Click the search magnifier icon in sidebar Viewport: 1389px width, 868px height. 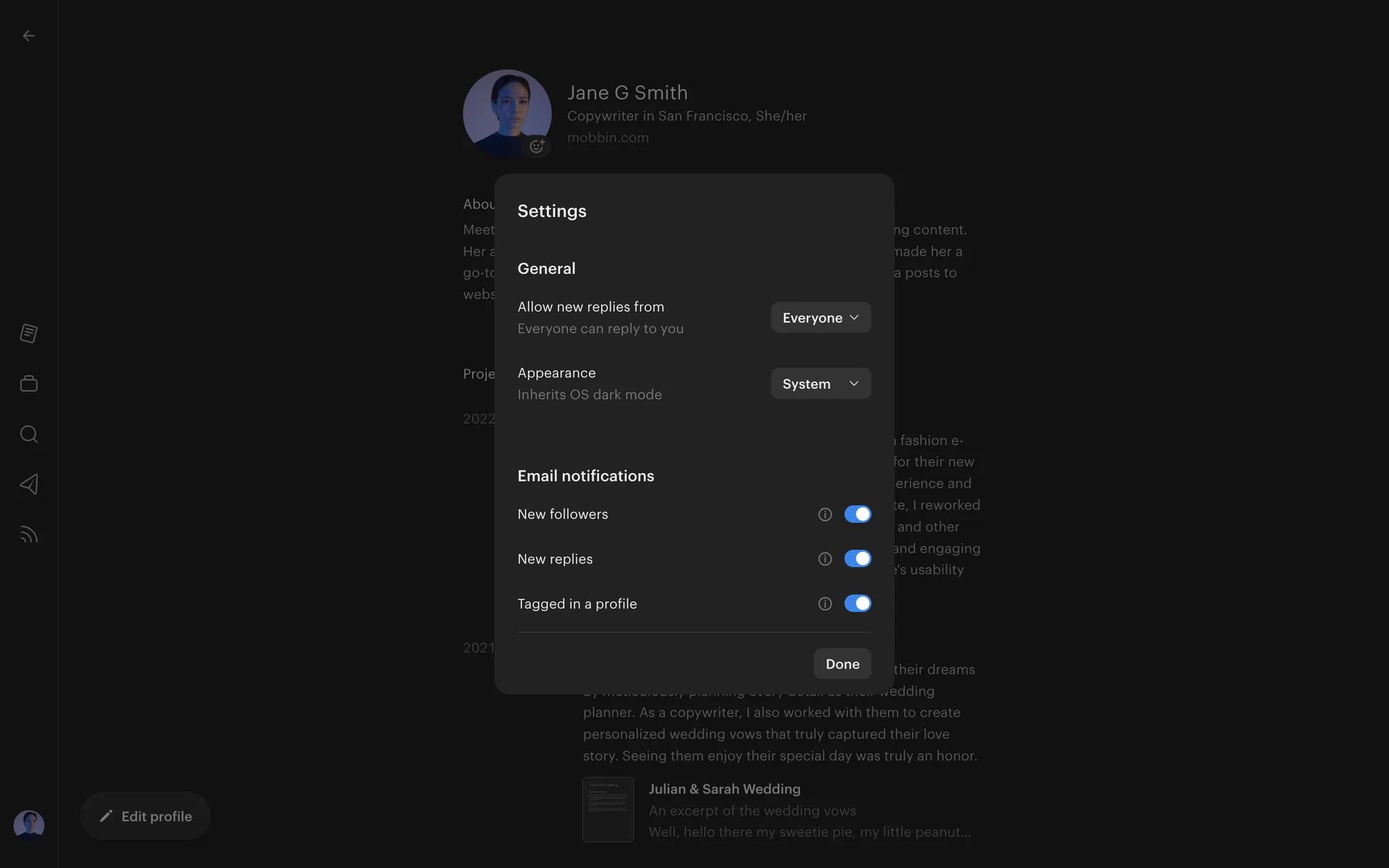coord(29,434)
